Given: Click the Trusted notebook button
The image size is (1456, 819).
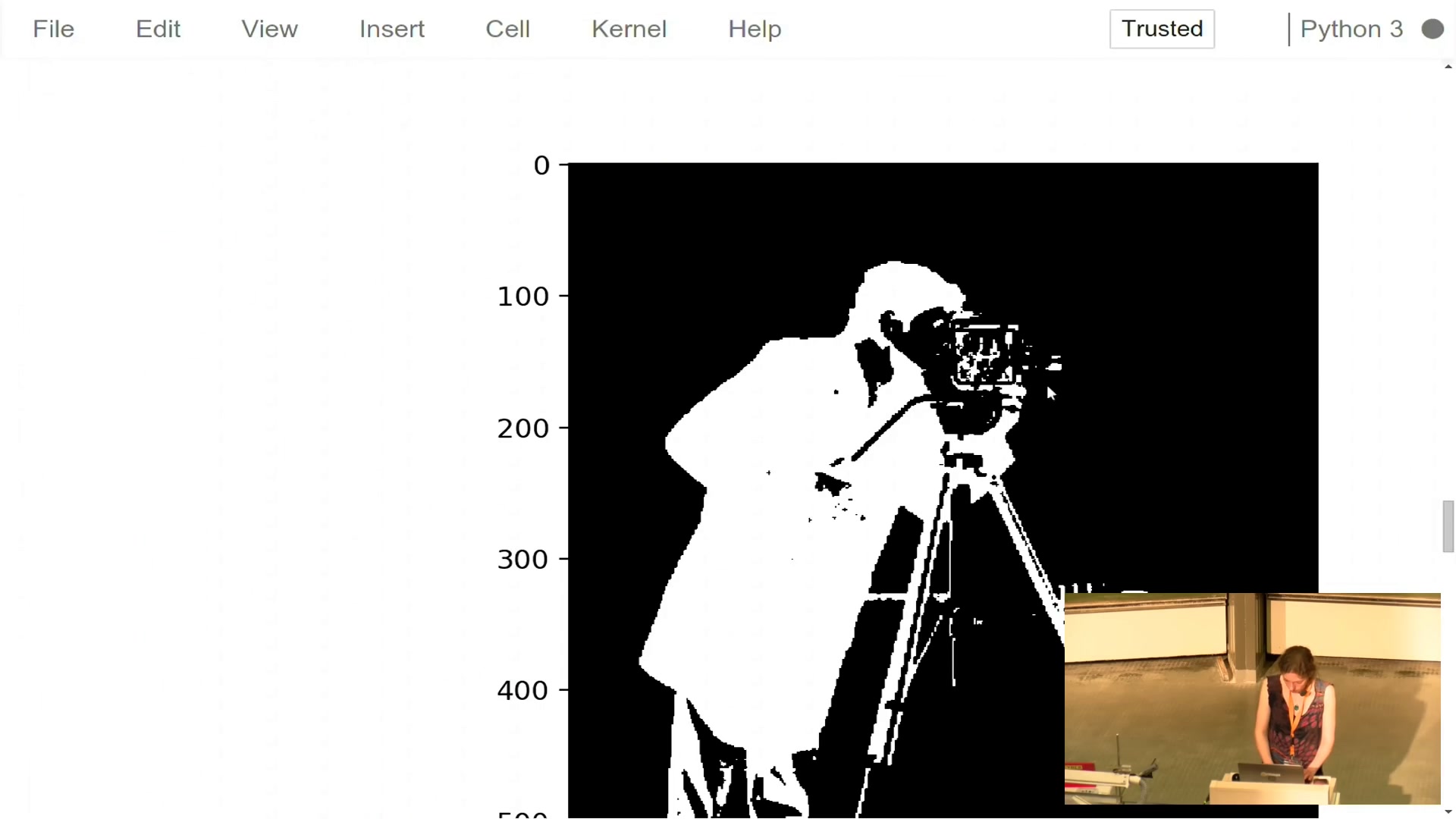Looking at the screenshot, I should (x=1162, y=29).
